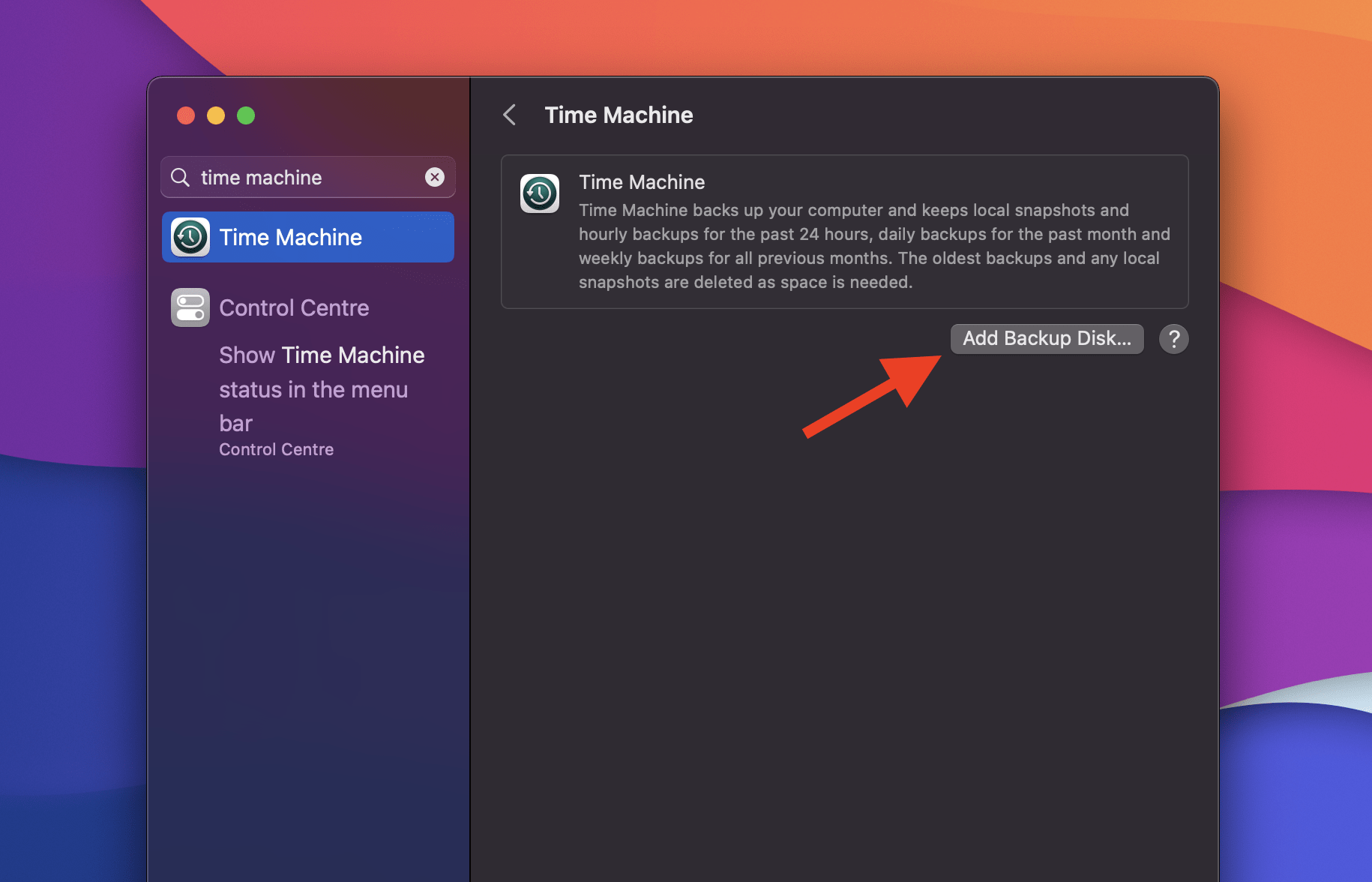Screen dimensions: 1372x882
Task: Open the Show Time Machine status setting
Action: coord(322,388)
